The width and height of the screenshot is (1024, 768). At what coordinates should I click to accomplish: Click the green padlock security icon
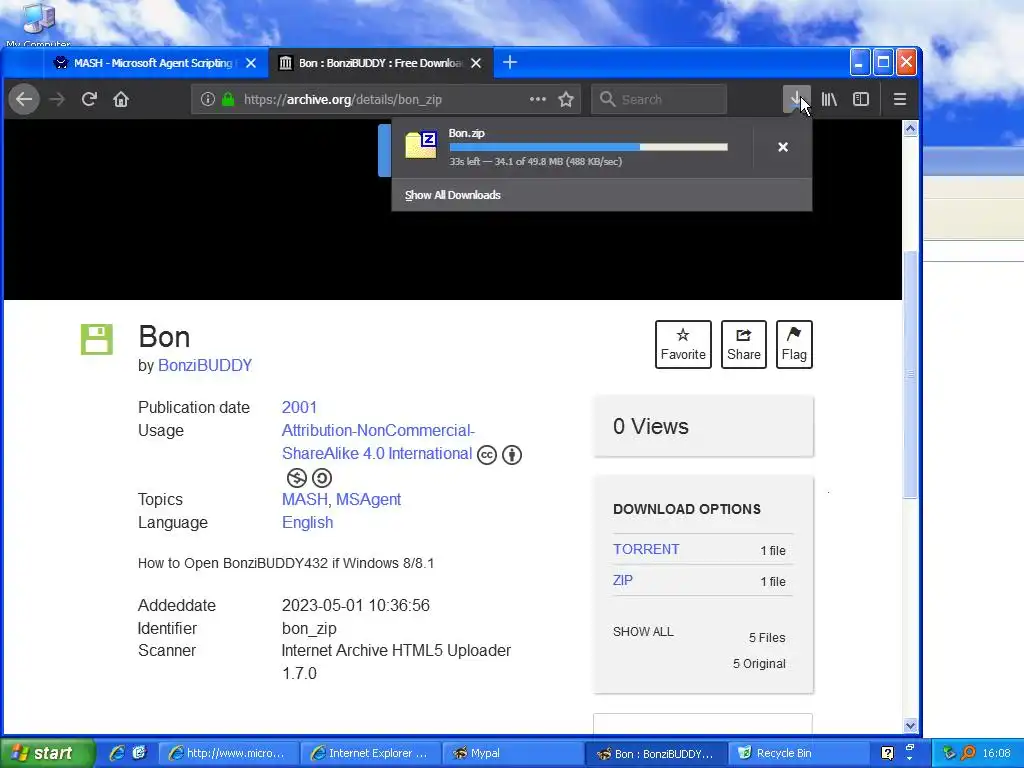click(x=228, y=99)
